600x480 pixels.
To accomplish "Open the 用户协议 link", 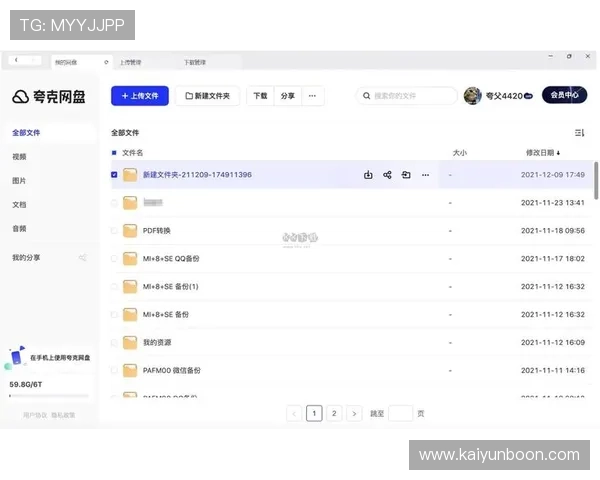I will coord(35,415).
